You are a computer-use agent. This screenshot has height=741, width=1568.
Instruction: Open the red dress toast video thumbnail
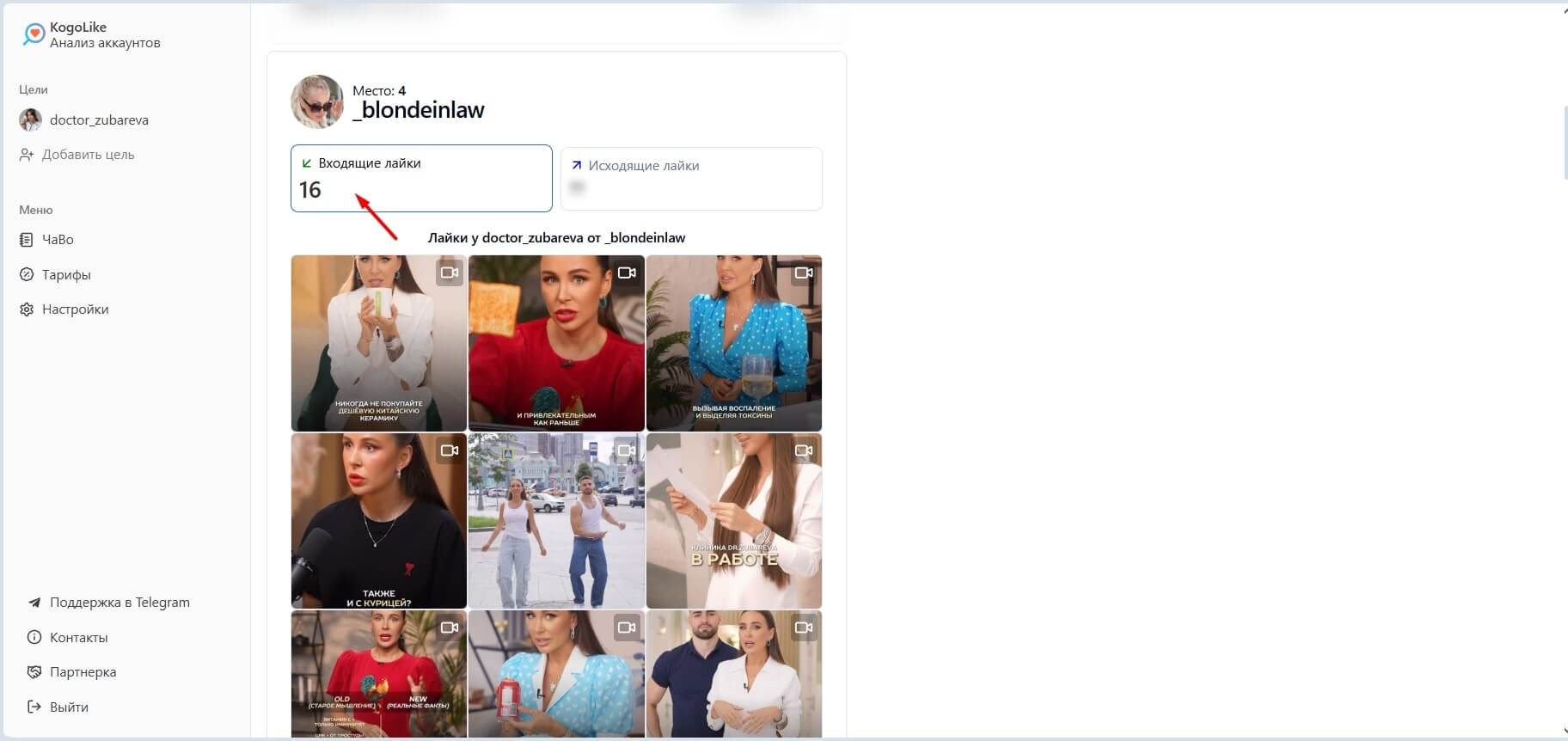(556, 343)
